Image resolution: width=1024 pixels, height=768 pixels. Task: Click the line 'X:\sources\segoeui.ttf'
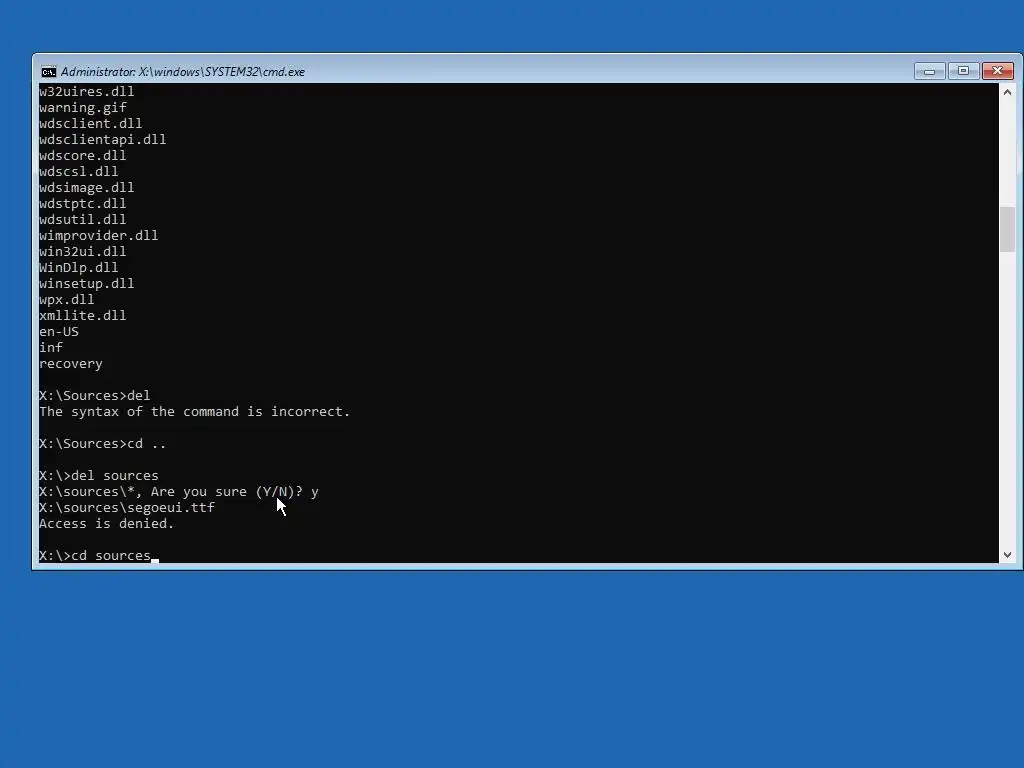click(x=127, y=507)
